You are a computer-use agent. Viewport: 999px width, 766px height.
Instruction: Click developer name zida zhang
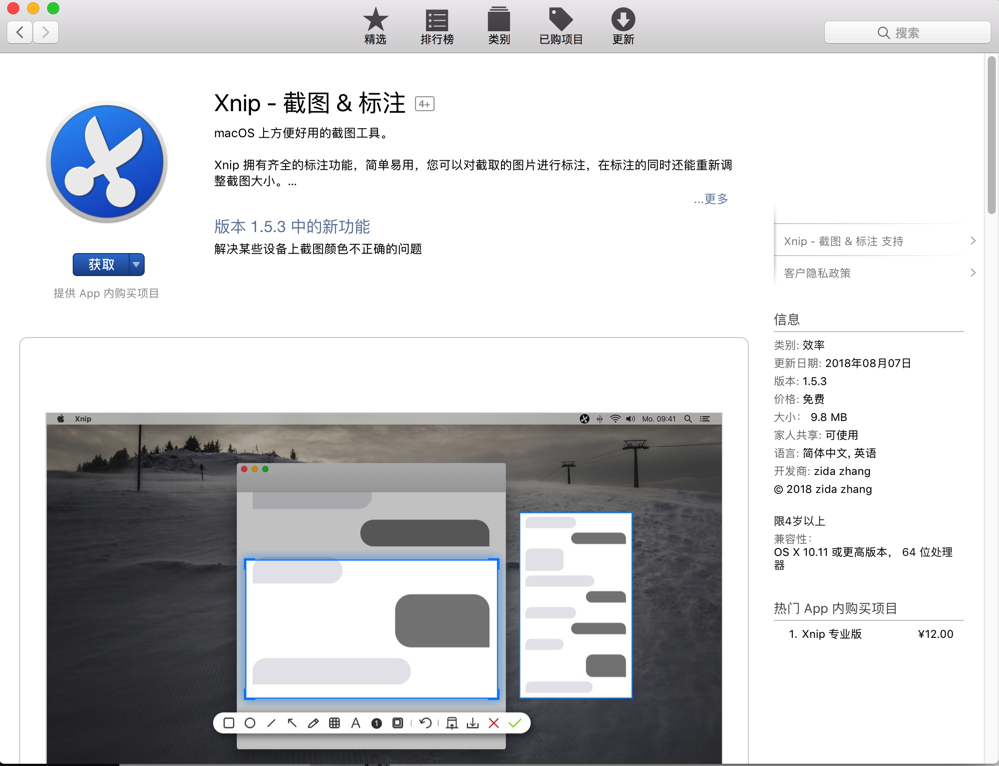[842, 471]
